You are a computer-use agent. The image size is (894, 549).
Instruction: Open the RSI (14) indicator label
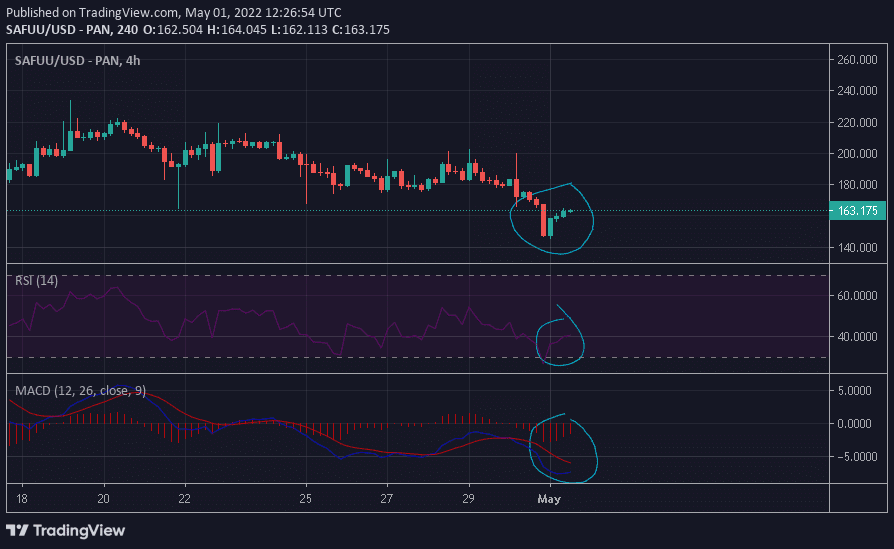coord(36,281)
